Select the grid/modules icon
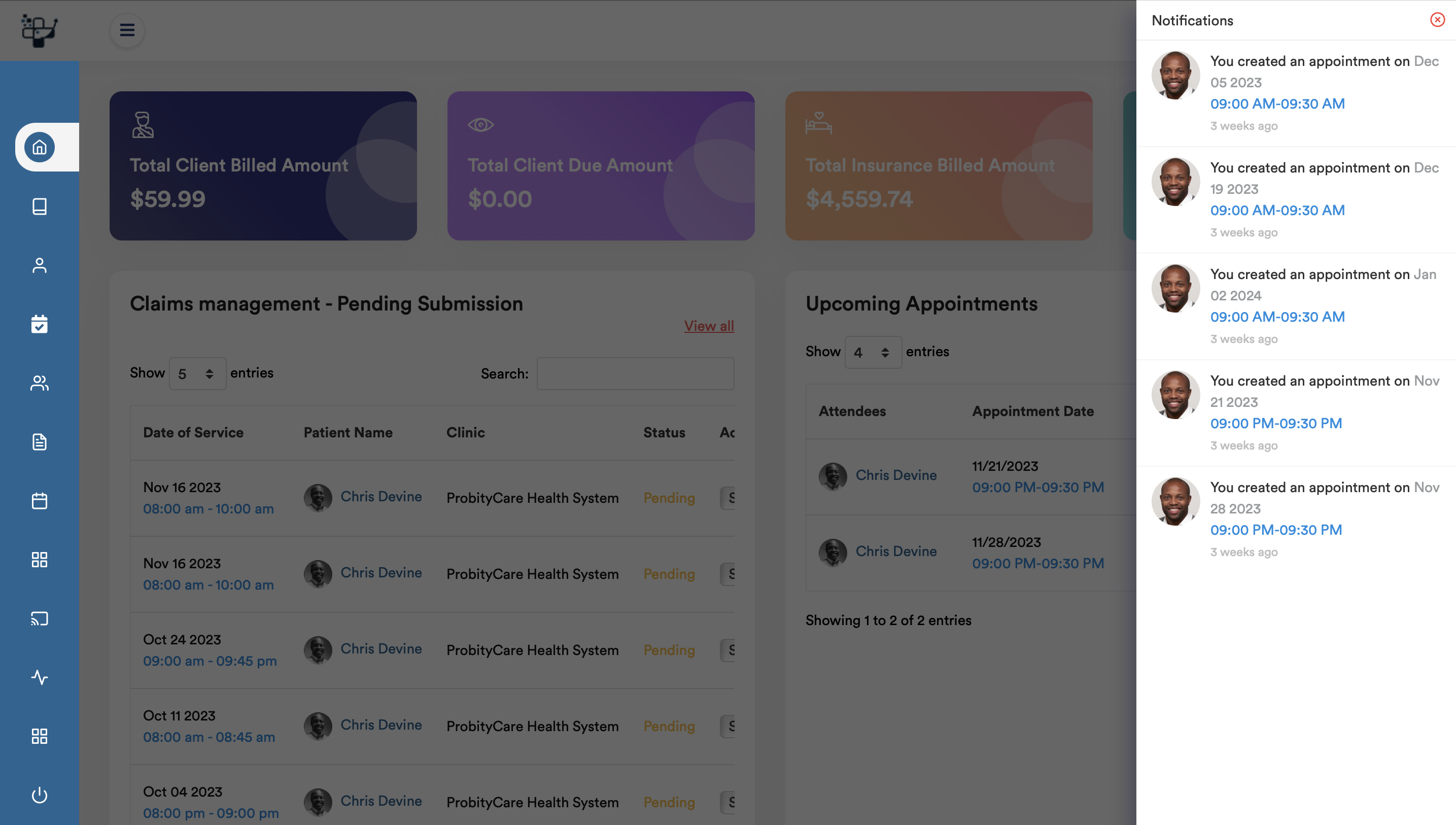 (x=40, y=559)
